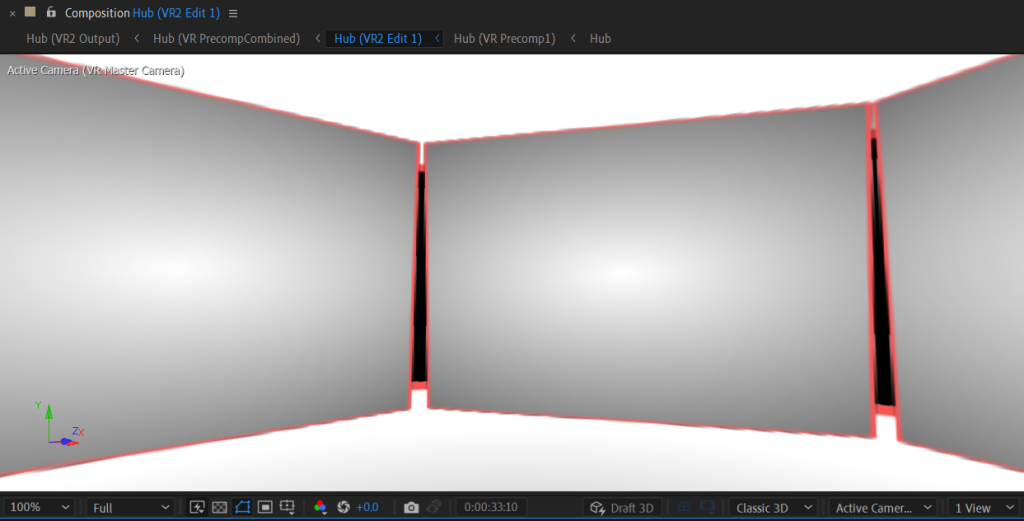This screenshot has width=1024, height=521.
Task: Select the Hub (VR2 Edit 1) breadcrumb
Action: 378,39
